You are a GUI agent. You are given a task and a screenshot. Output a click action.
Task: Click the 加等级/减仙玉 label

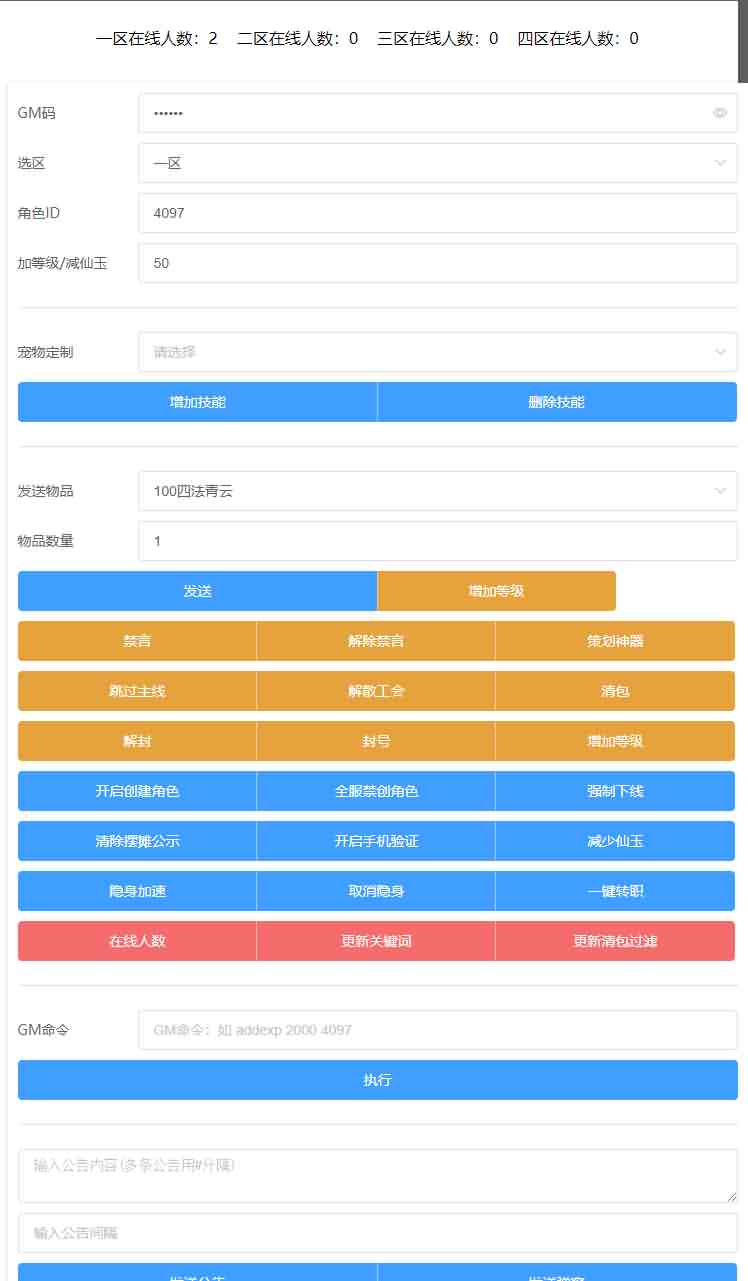(62, 263)
